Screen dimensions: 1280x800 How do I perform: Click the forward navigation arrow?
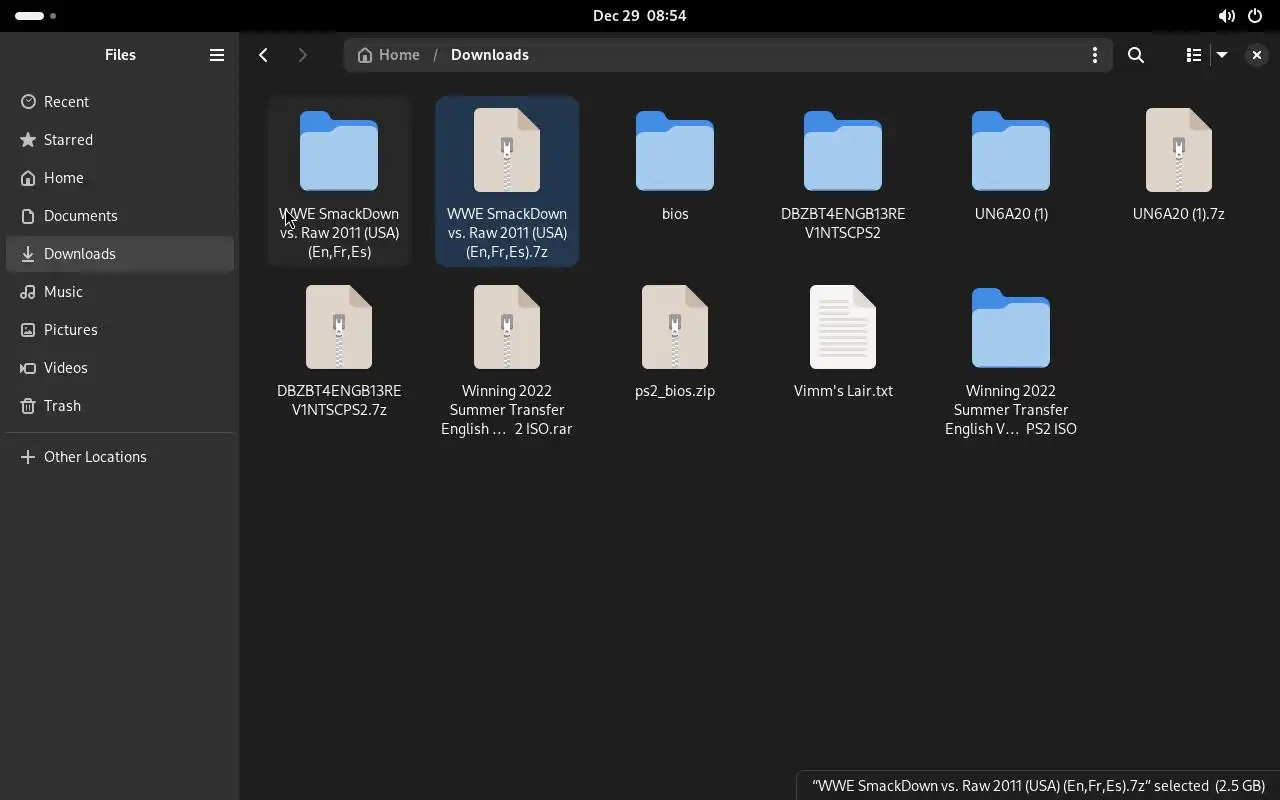pyautogui.click(x=302, y=55)
